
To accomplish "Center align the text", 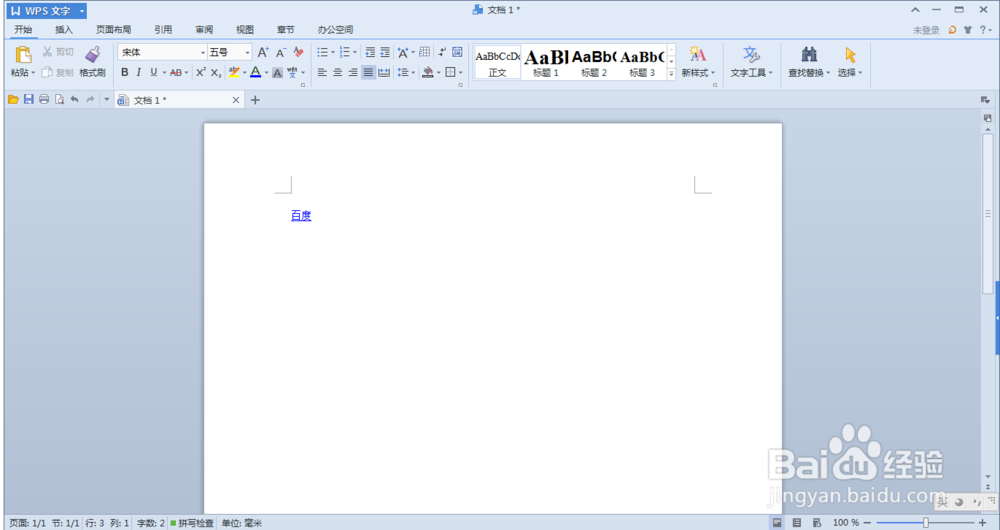I will click(x=337, y=73).
